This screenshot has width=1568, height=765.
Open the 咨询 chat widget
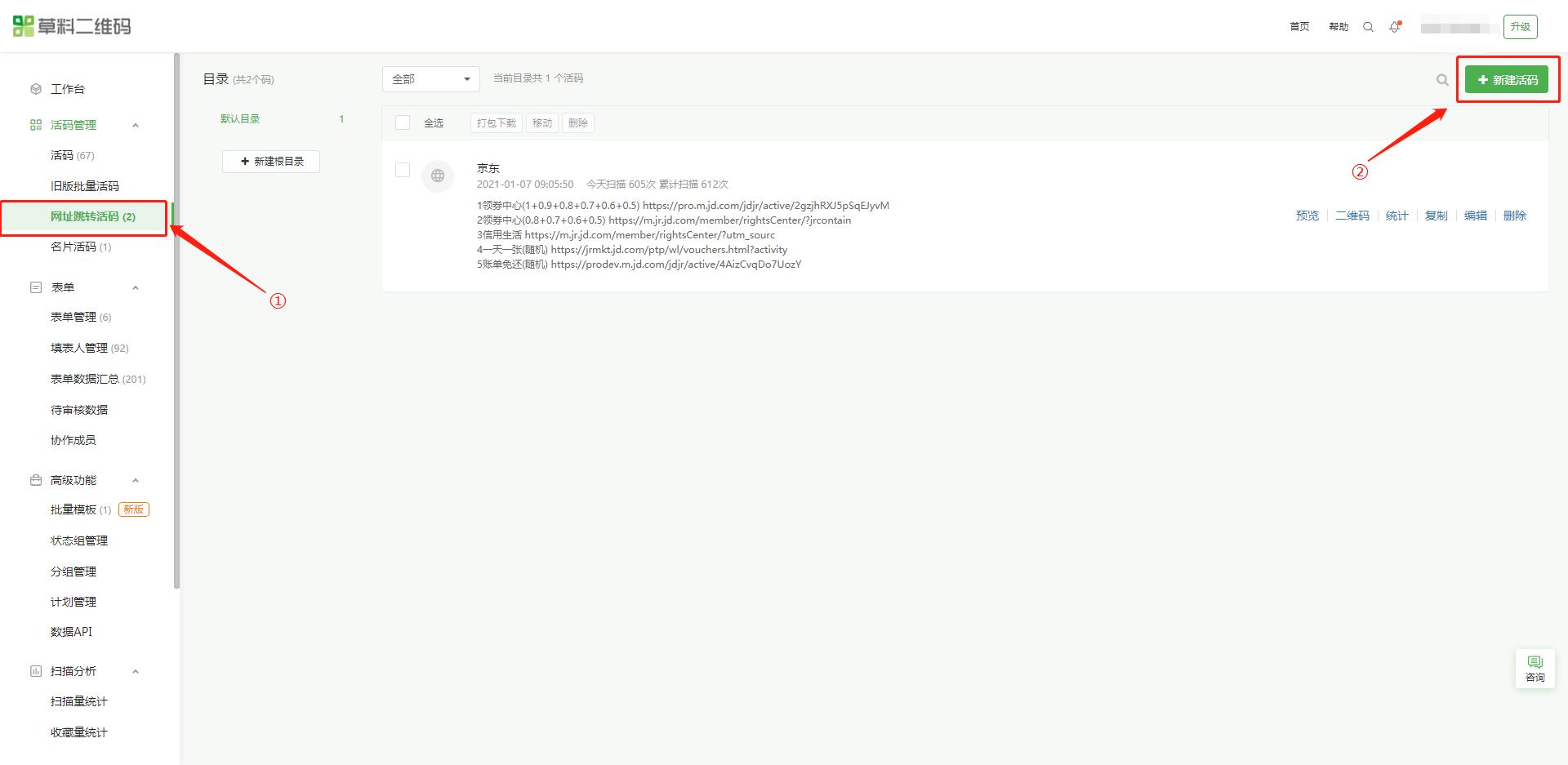coord(1535,669)
